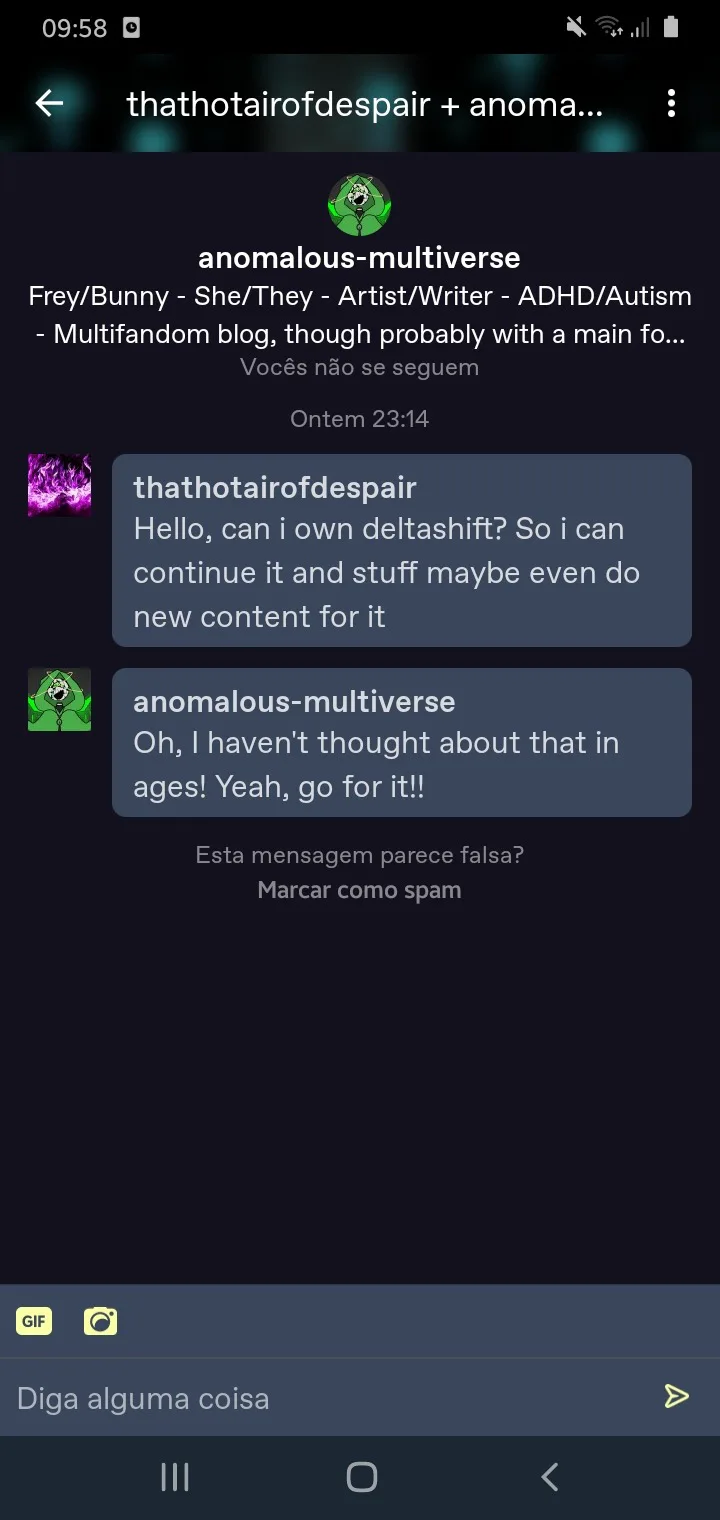Open the GIF picker
The width and height of the screenshot is (720, 1520).
[x=34, y=1321]
